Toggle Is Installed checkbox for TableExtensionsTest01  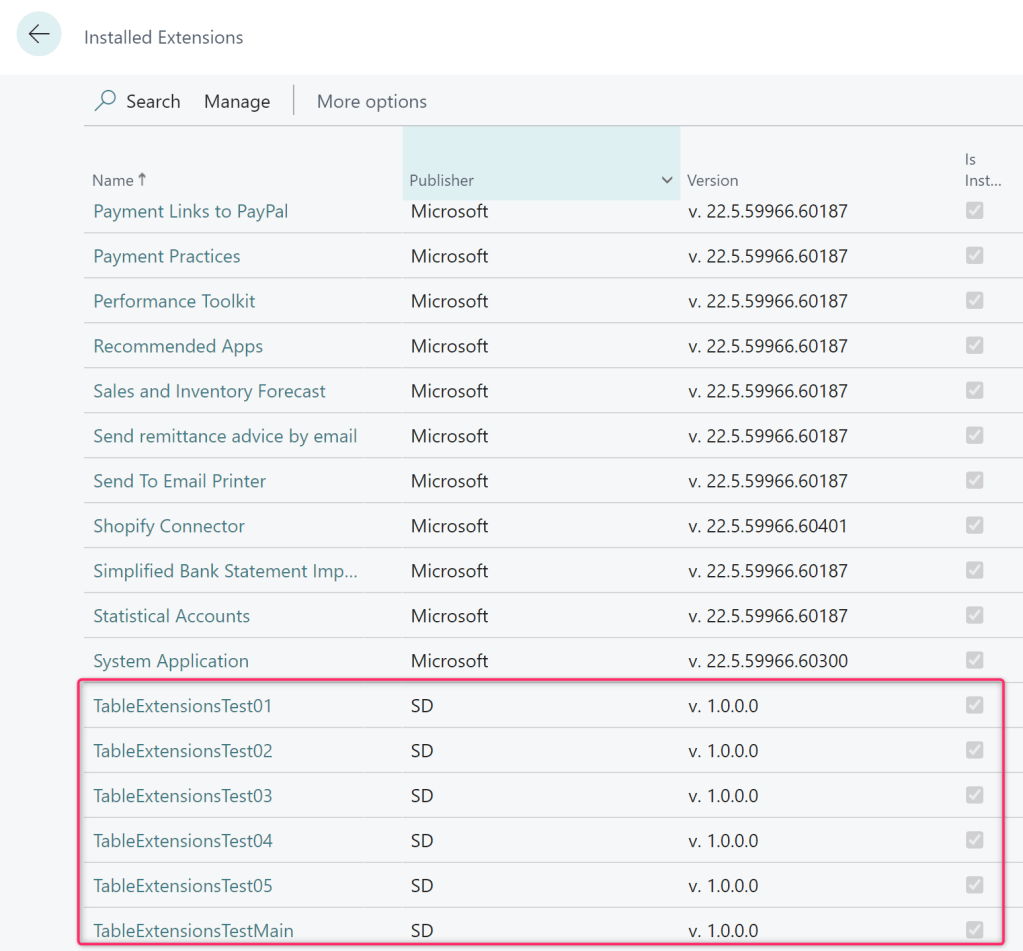tap(974, 706)
